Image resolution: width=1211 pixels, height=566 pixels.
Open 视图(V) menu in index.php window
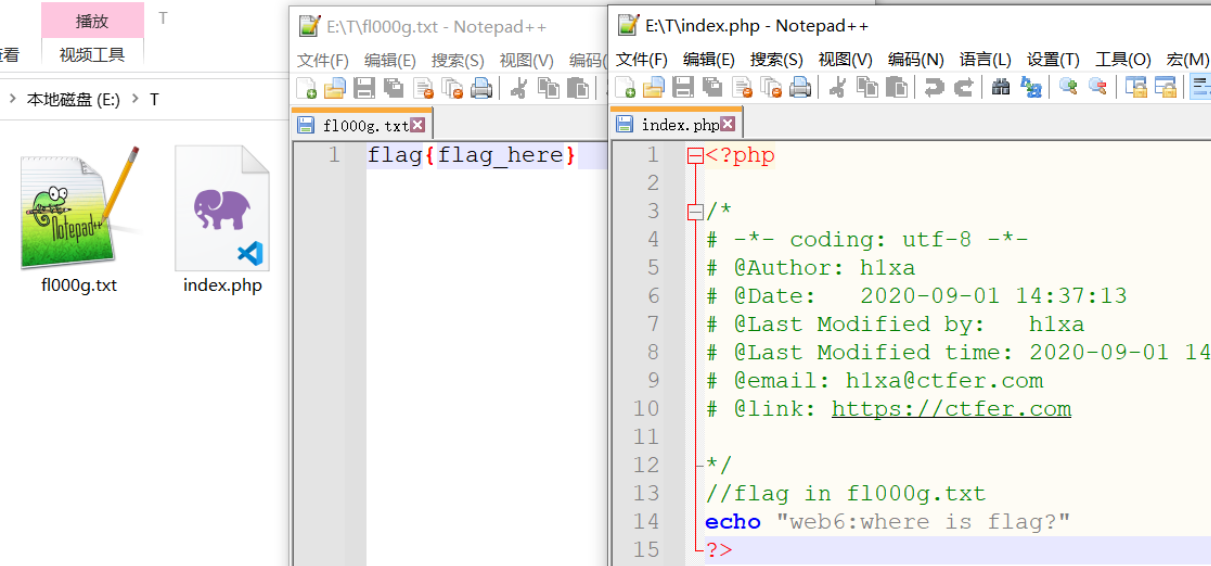pyautogui.click(x=845, y=60)
